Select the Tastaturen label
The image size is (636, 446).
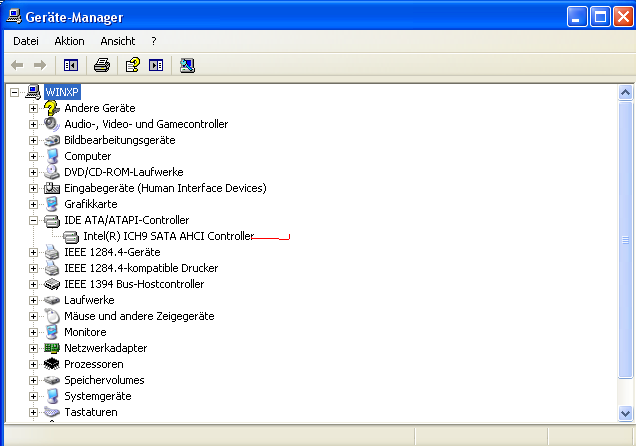(x=91, y=412)
